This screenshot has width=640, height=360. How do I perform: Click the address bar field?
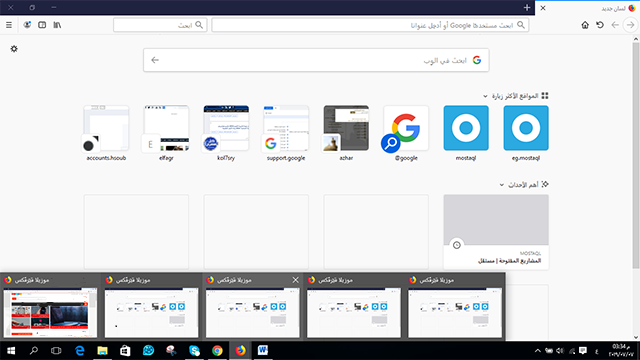pyautogui.click(x=370, y=25)
